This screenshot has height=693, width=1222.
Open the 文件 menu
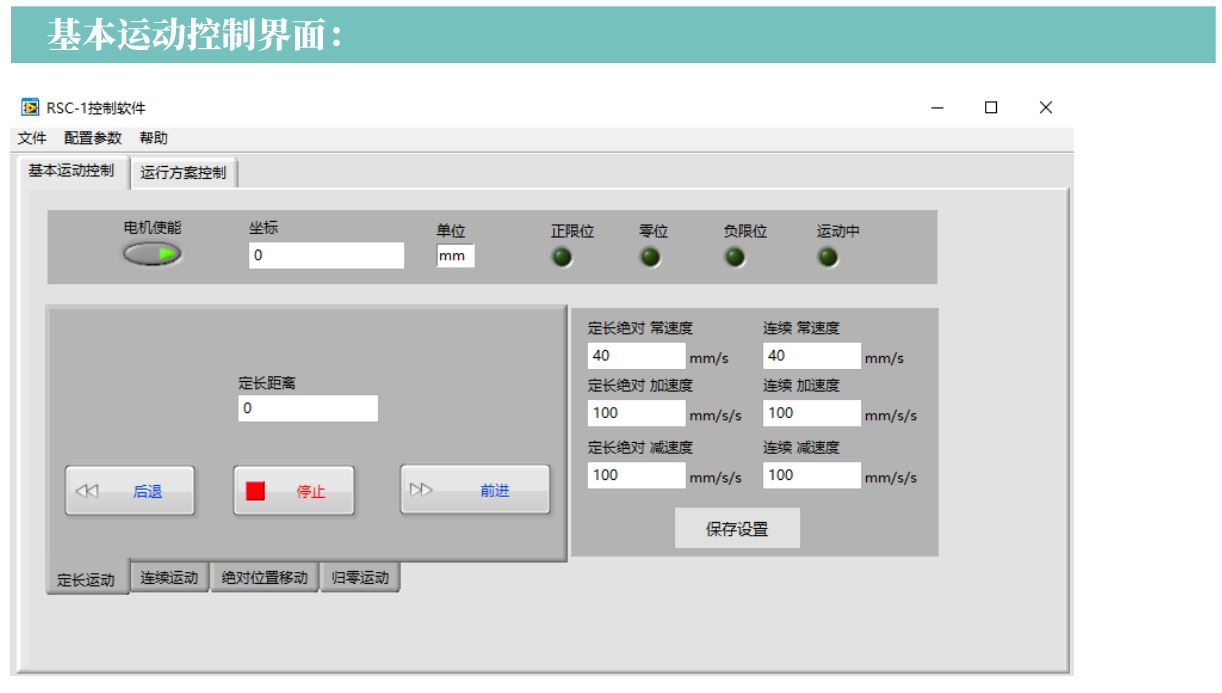tap(31, 138)
